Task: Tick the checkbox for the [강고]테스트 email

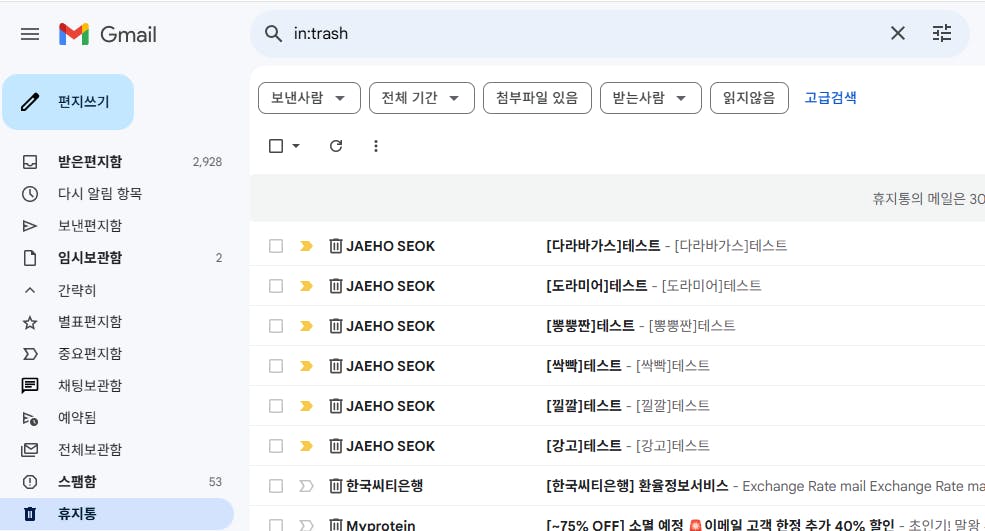Action: pos(276,446)
